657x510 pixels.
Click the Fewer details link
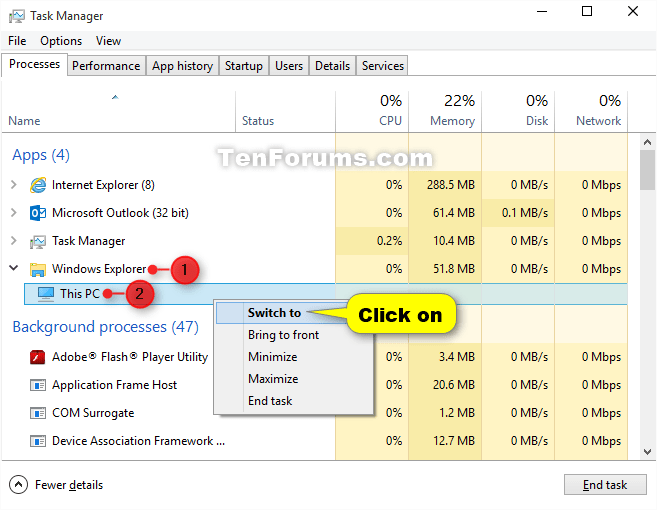69,485
